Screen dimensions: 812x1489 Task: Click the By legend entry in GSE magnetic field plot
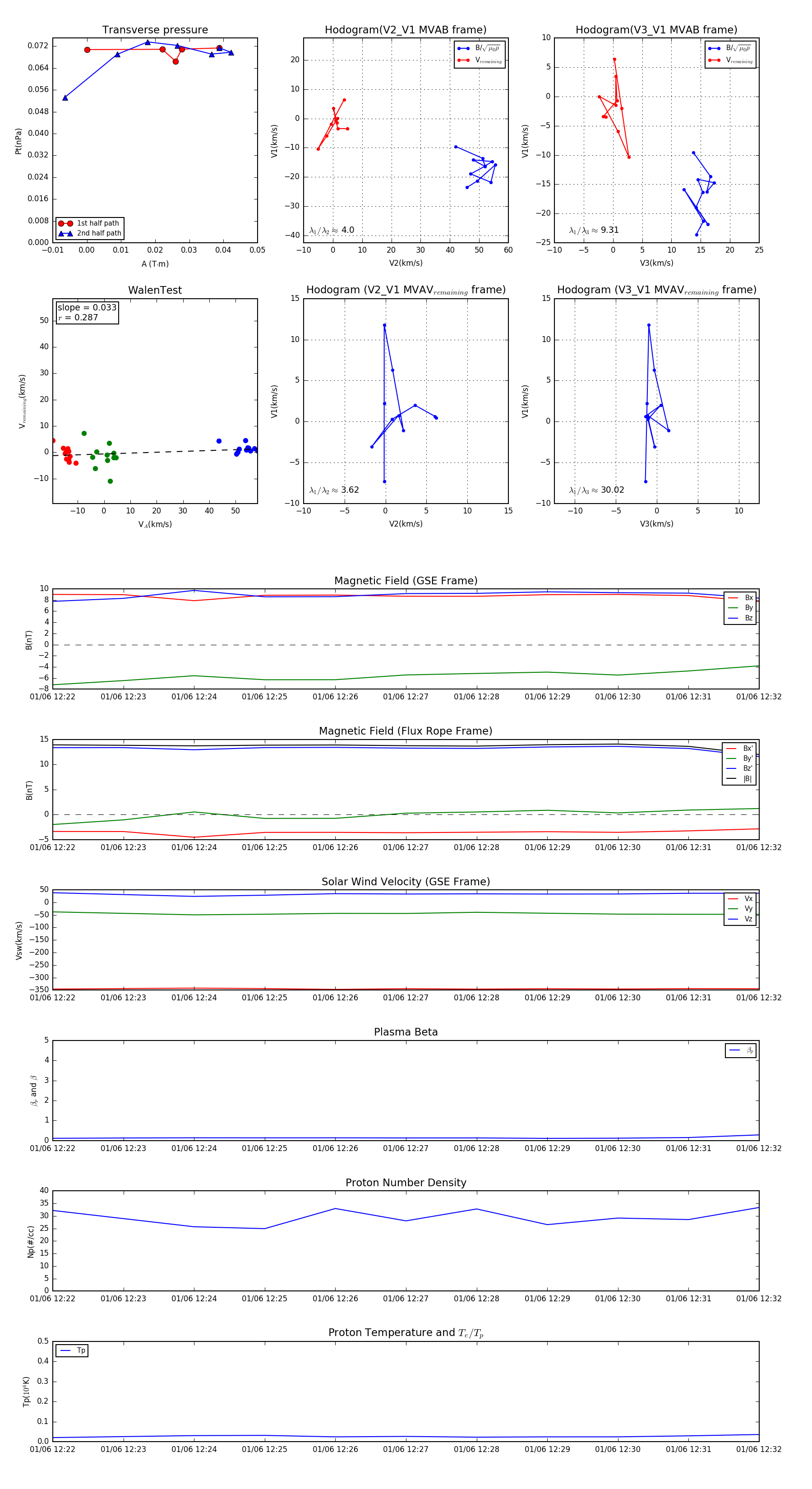tap(740, 607)
